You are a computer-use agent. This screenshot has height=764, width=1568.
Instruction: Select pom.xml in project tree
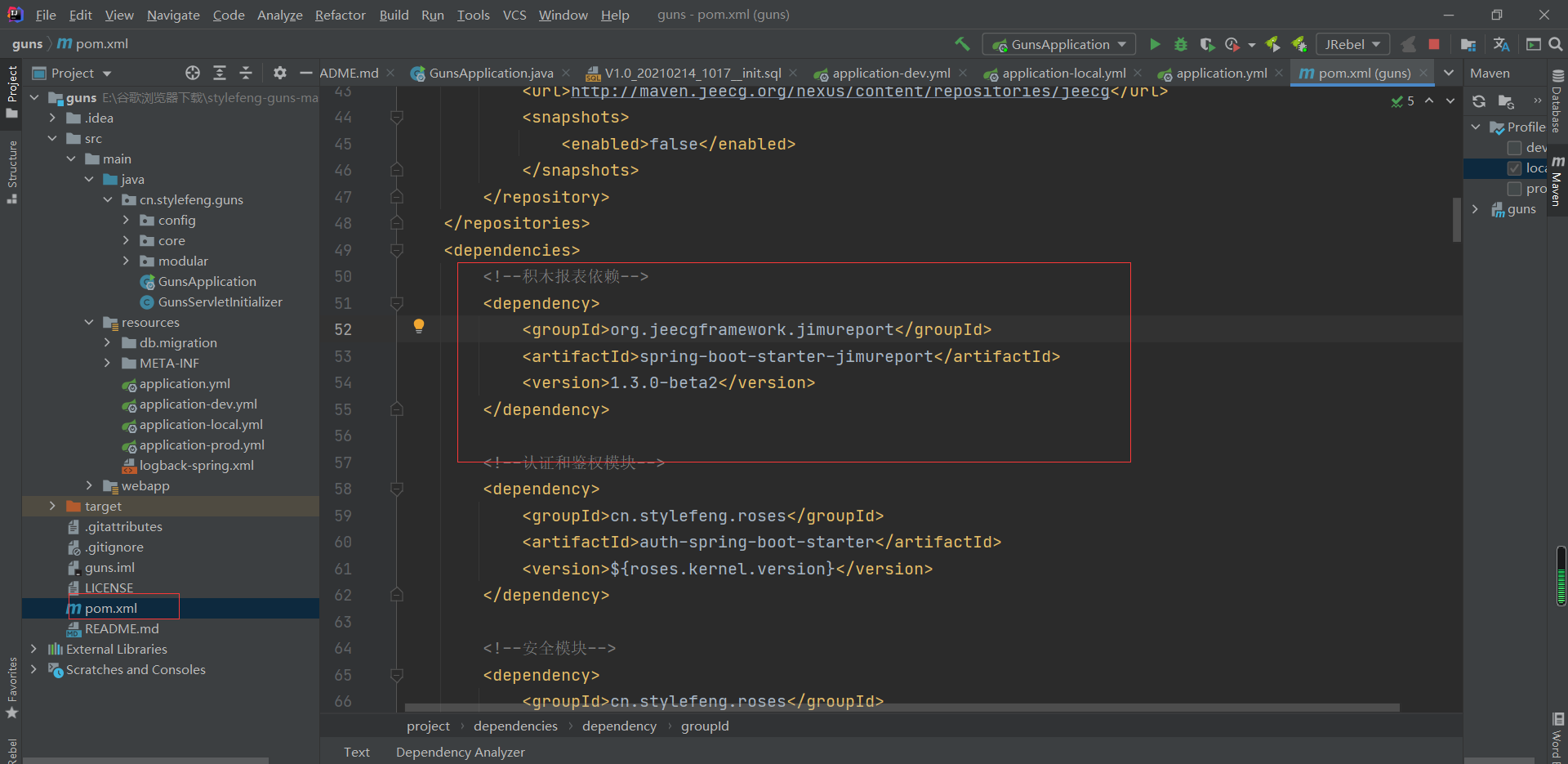111,608
